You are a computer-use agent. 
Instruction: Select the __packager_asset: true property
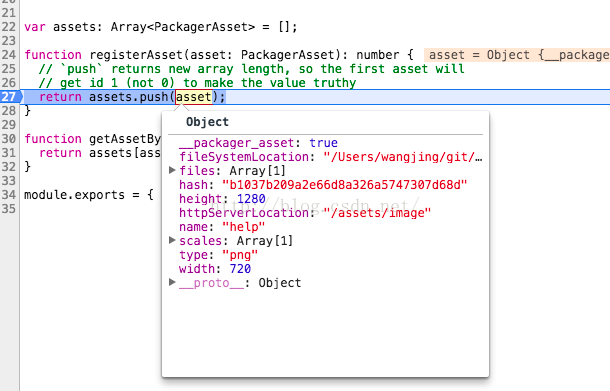pyautogui.click(x=258, y=143)
